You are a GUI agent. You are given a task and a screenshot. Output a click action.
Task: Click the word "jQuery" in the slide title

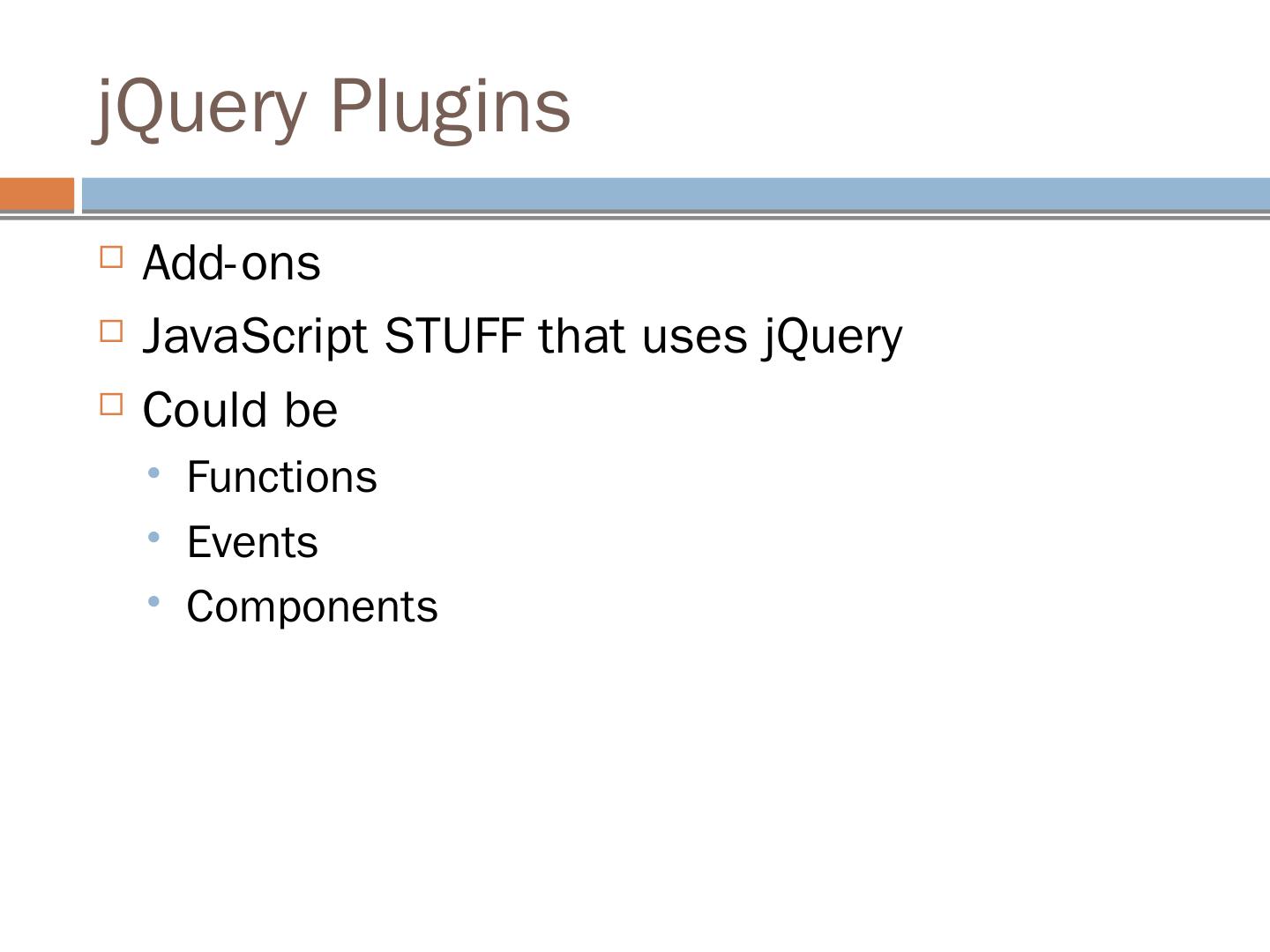200,106
